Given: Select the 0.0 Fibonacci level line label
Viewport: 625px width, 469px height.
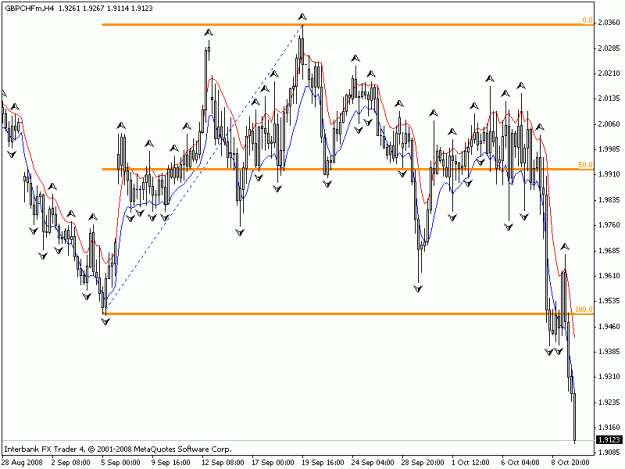Looking at the screenshot, I should pos(588,20).
